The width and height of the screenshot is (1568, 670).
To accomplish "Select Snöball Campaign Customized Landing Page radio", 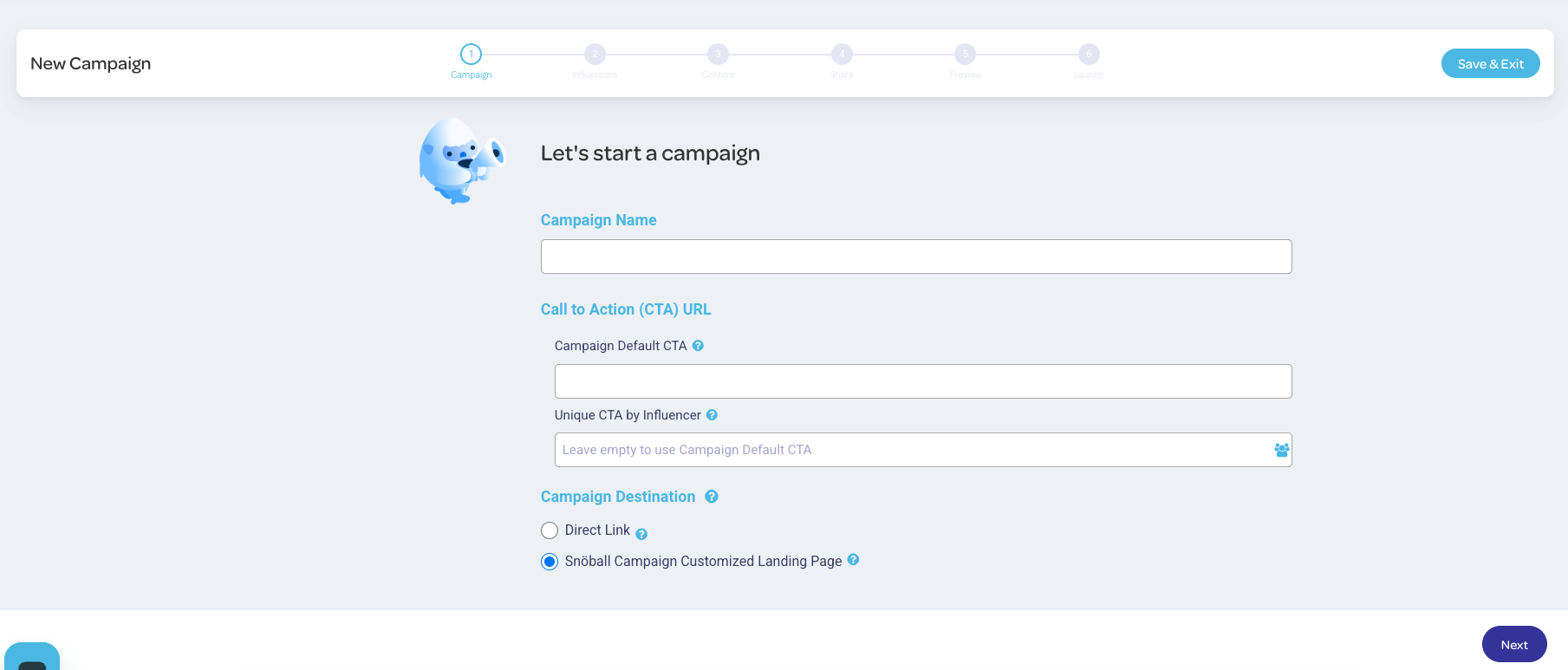I will (x=550, y=562).
